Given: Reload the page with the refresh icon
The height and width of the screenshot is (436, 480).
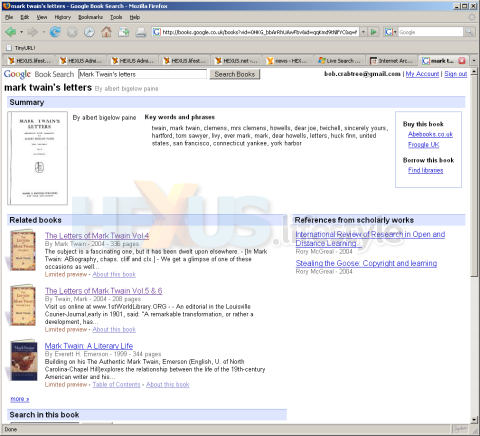Looking at the screenshot, I should pyautogui.click(x=55, y=32).
